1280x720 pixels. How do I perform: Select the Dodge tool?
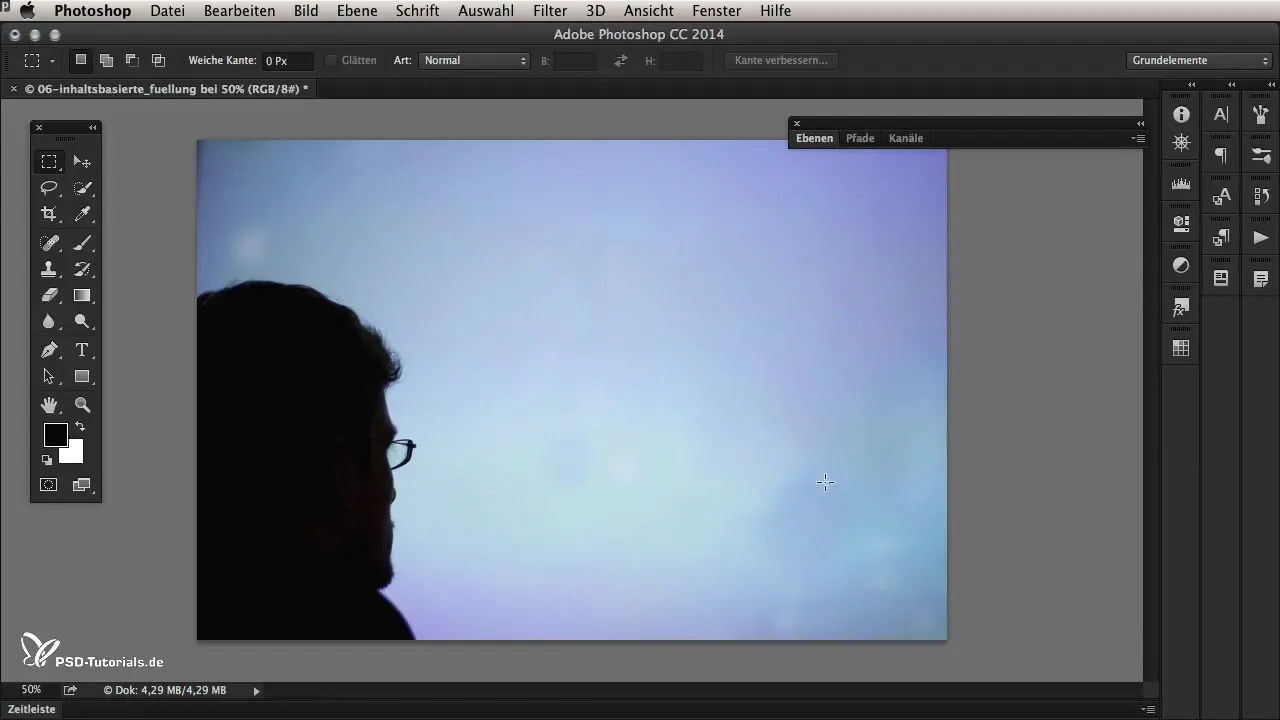coord(82,322)
